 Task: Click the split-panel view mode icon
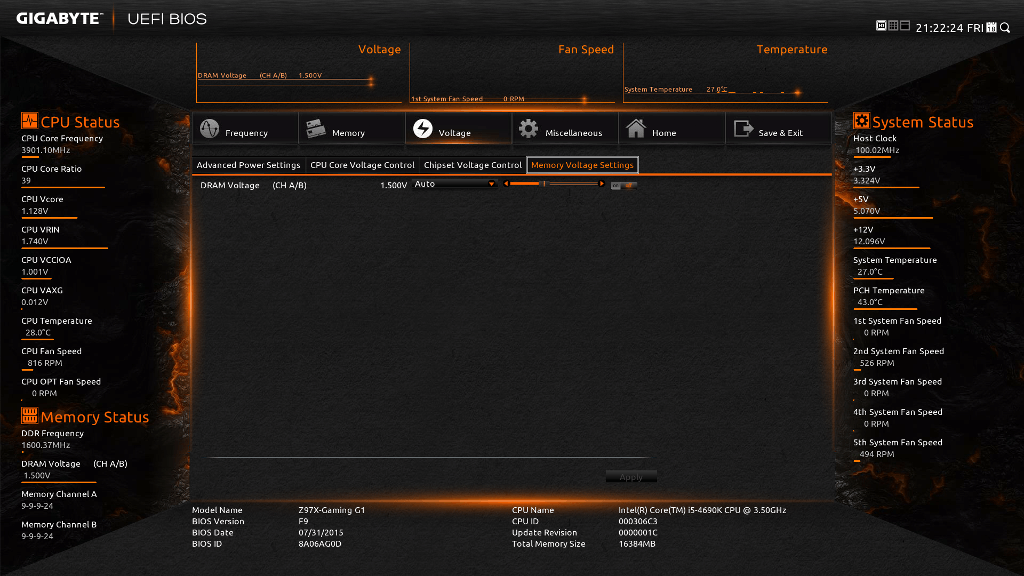(904, 25)
